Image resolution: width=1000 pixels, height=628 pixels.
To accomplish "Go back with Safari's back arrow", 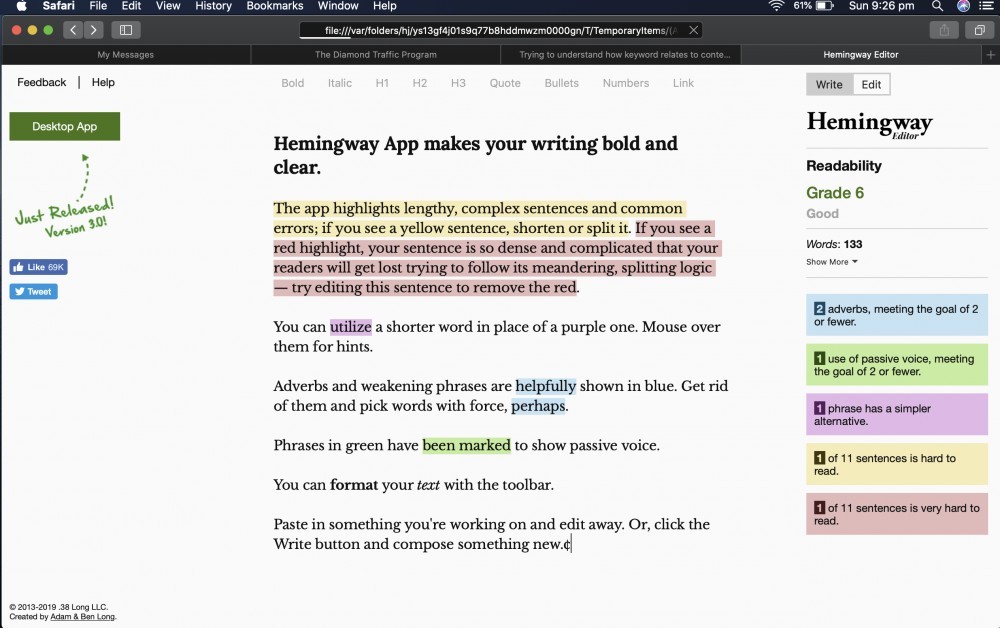I will click(73, 30).
